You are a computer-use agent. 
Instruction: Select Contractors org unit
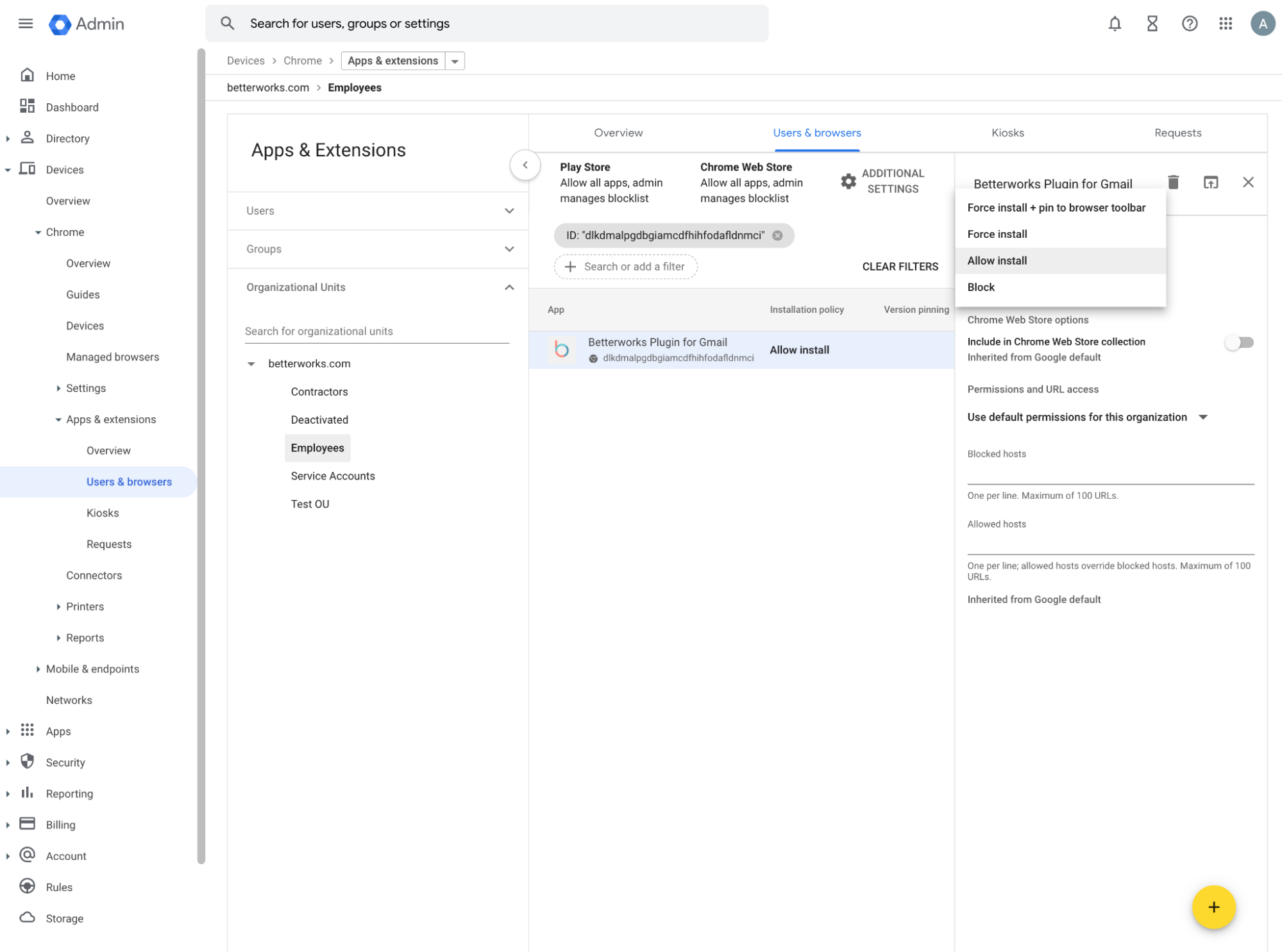tap(319, 392)
